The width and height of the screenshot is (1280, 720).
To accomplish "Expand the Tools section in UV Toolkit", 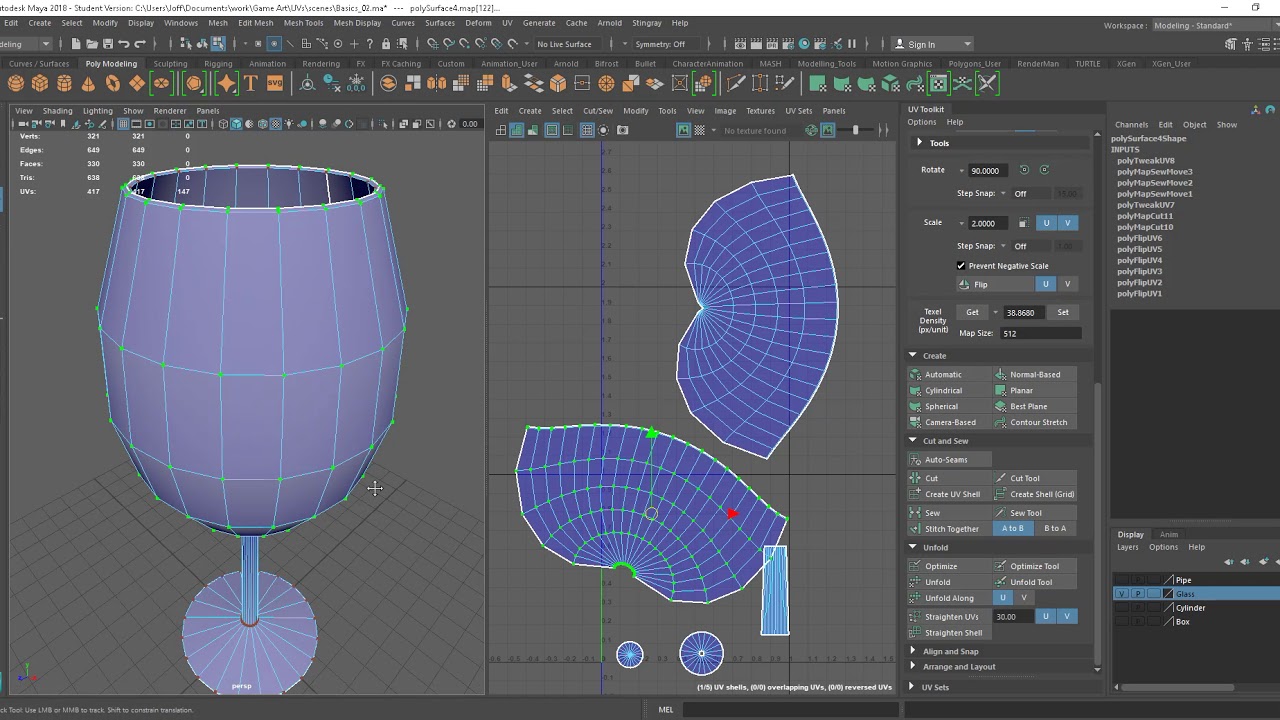I will [x=920, y=143].
